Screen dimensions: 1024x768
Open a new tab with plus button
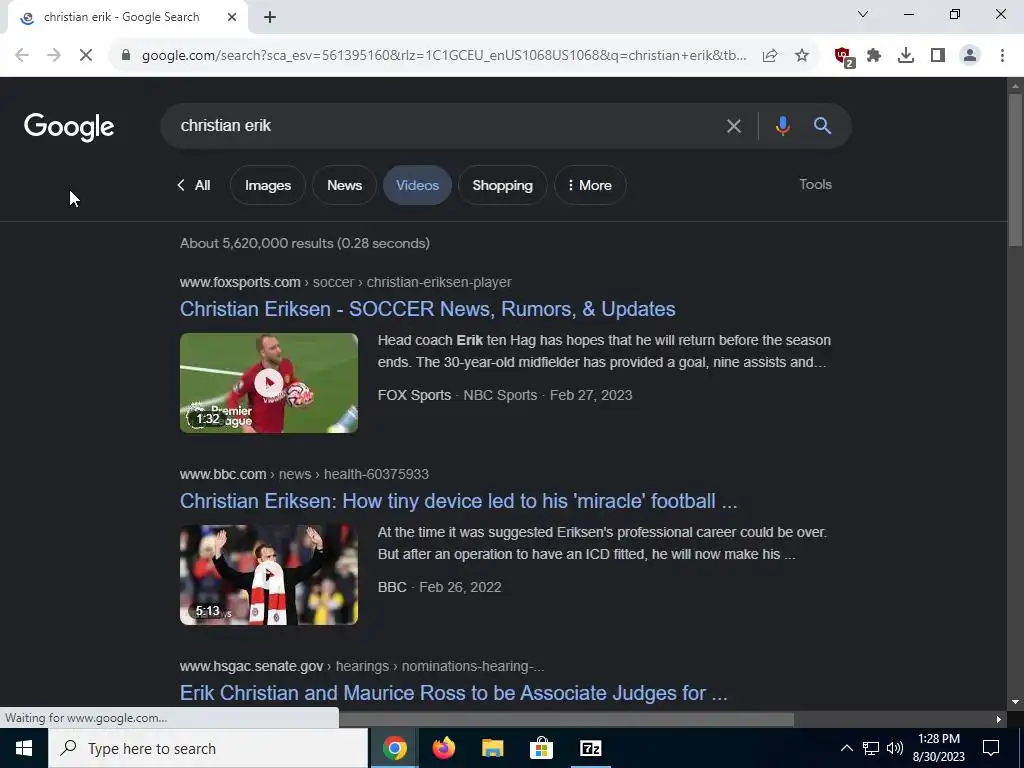coord(270,18)
